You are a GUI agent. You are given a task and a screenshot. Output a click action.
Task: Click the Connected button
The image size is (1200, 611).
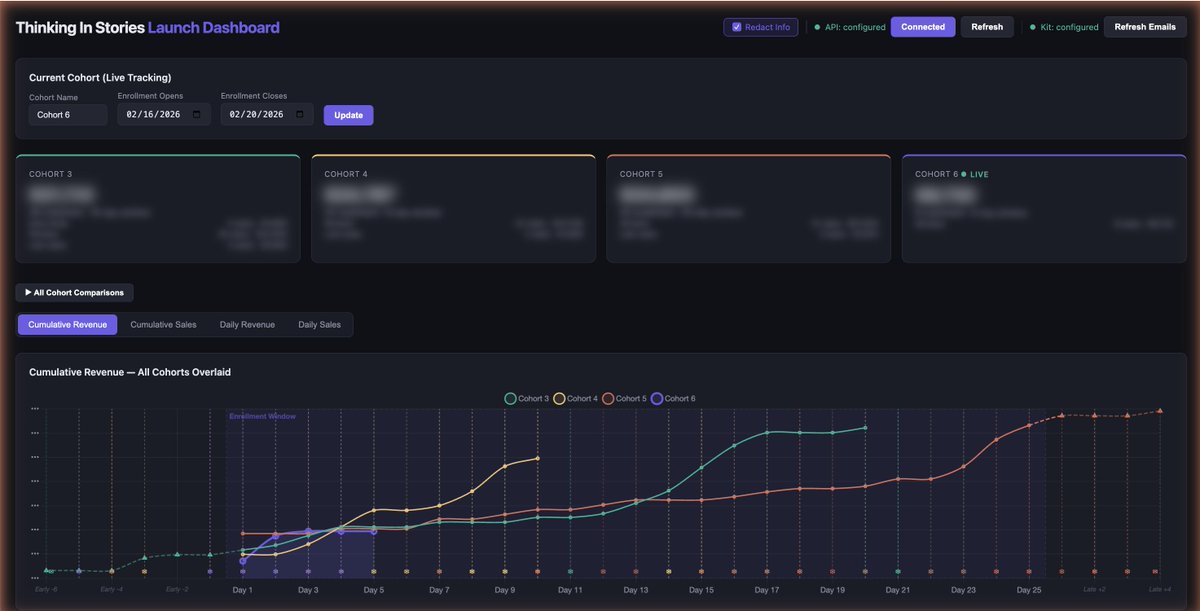(923, 27)
